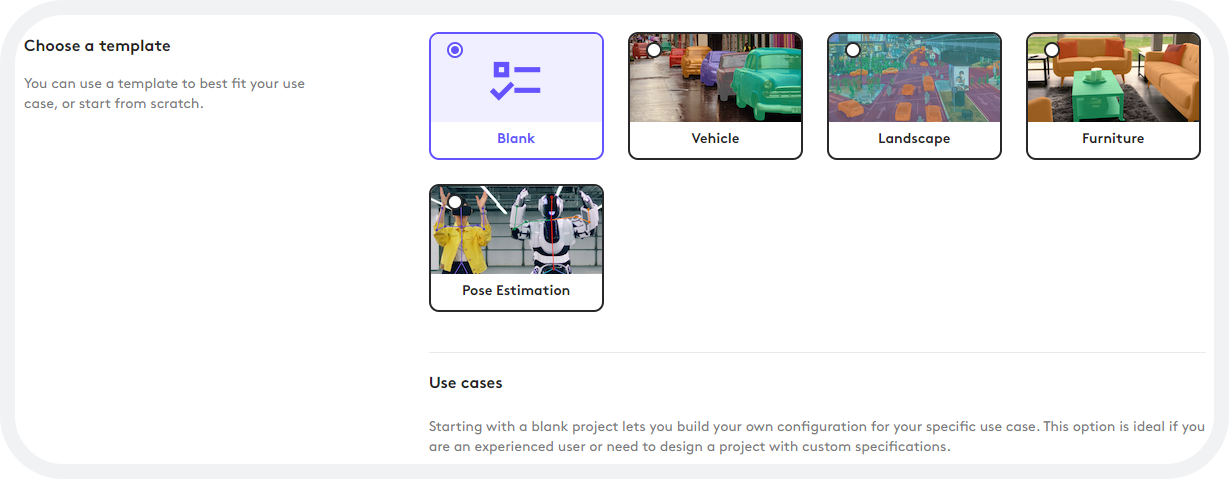Click the Vehicle template label

point(715,138)
